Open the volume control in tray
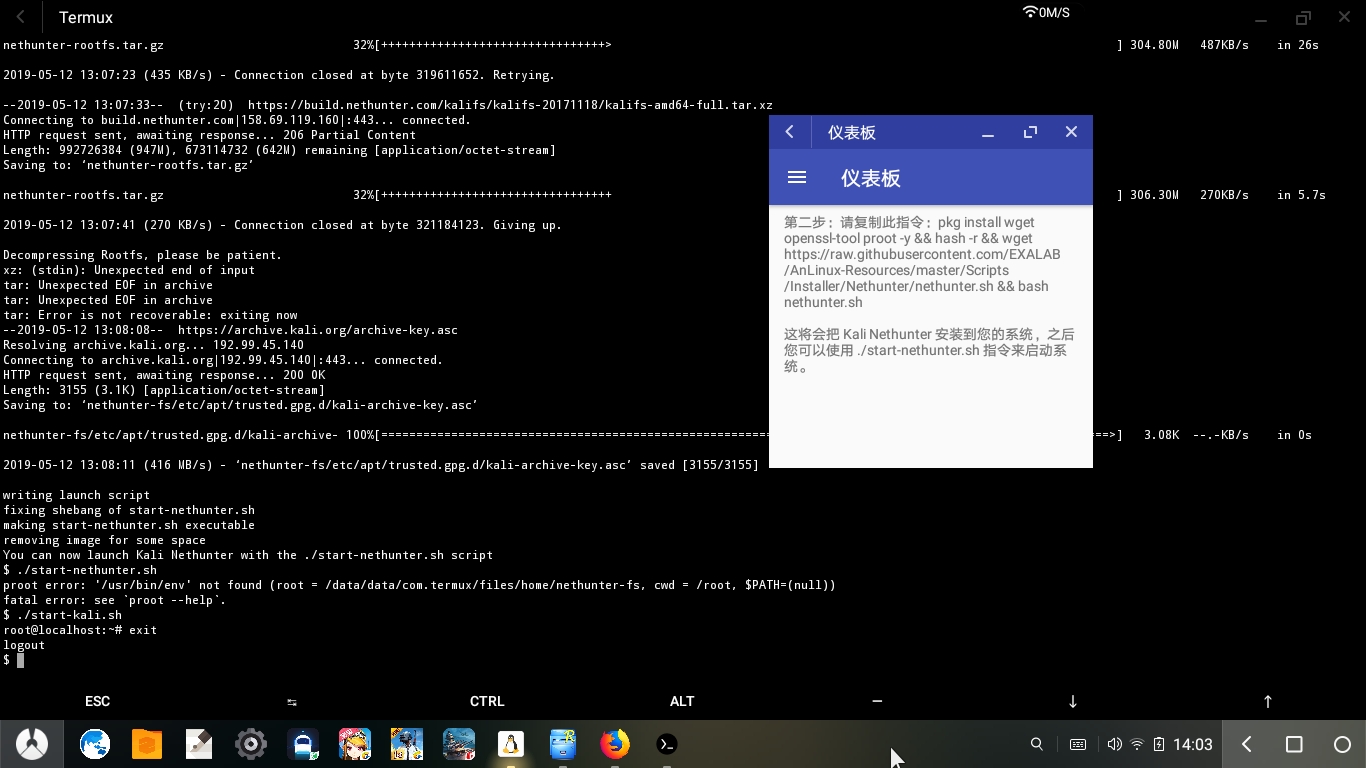Image resolution: width=1366 pixels, height=768 pixels. (1114, 744)
